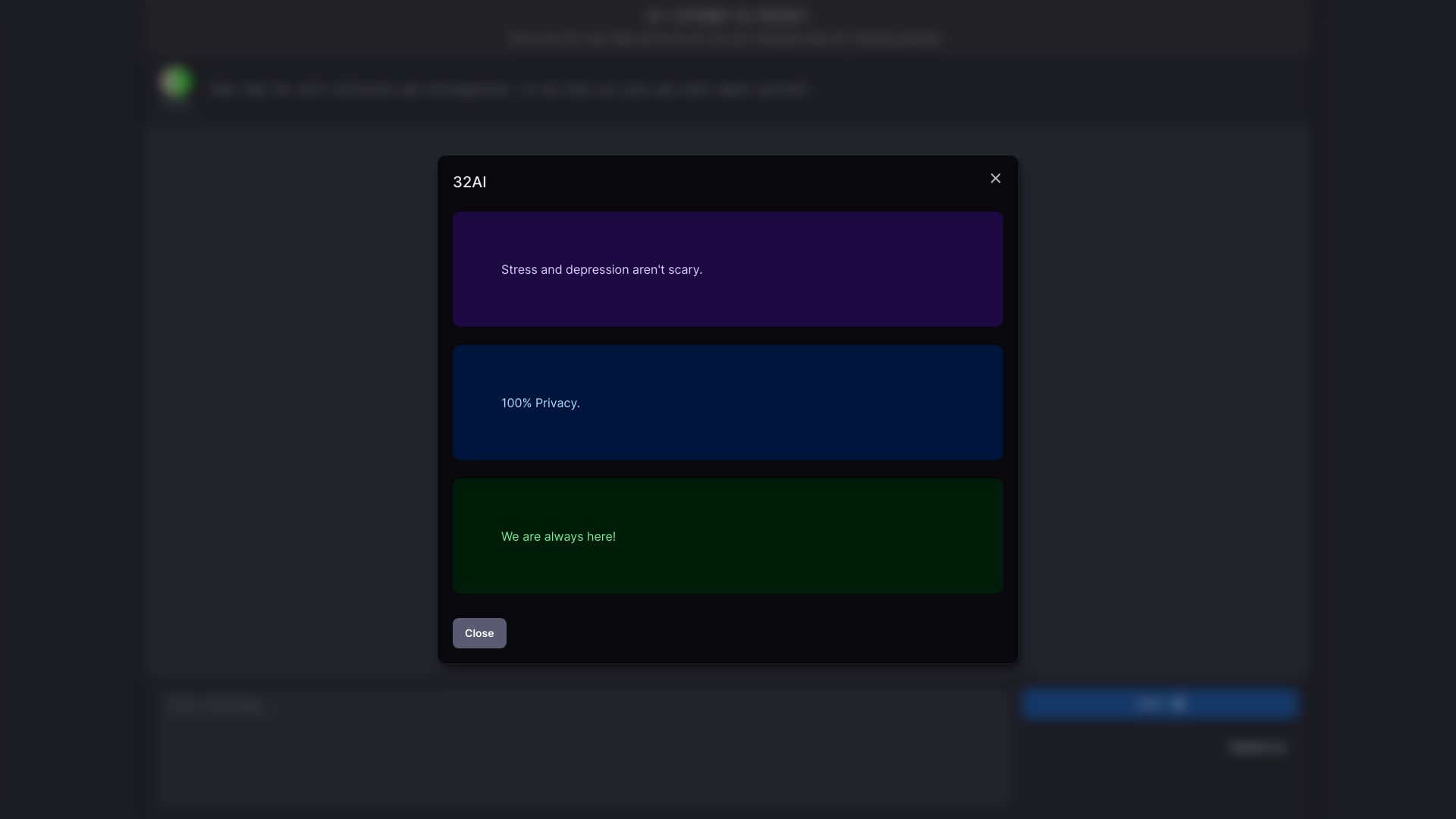Click the dark chat area left of the dialog

[x=296, y=402]
